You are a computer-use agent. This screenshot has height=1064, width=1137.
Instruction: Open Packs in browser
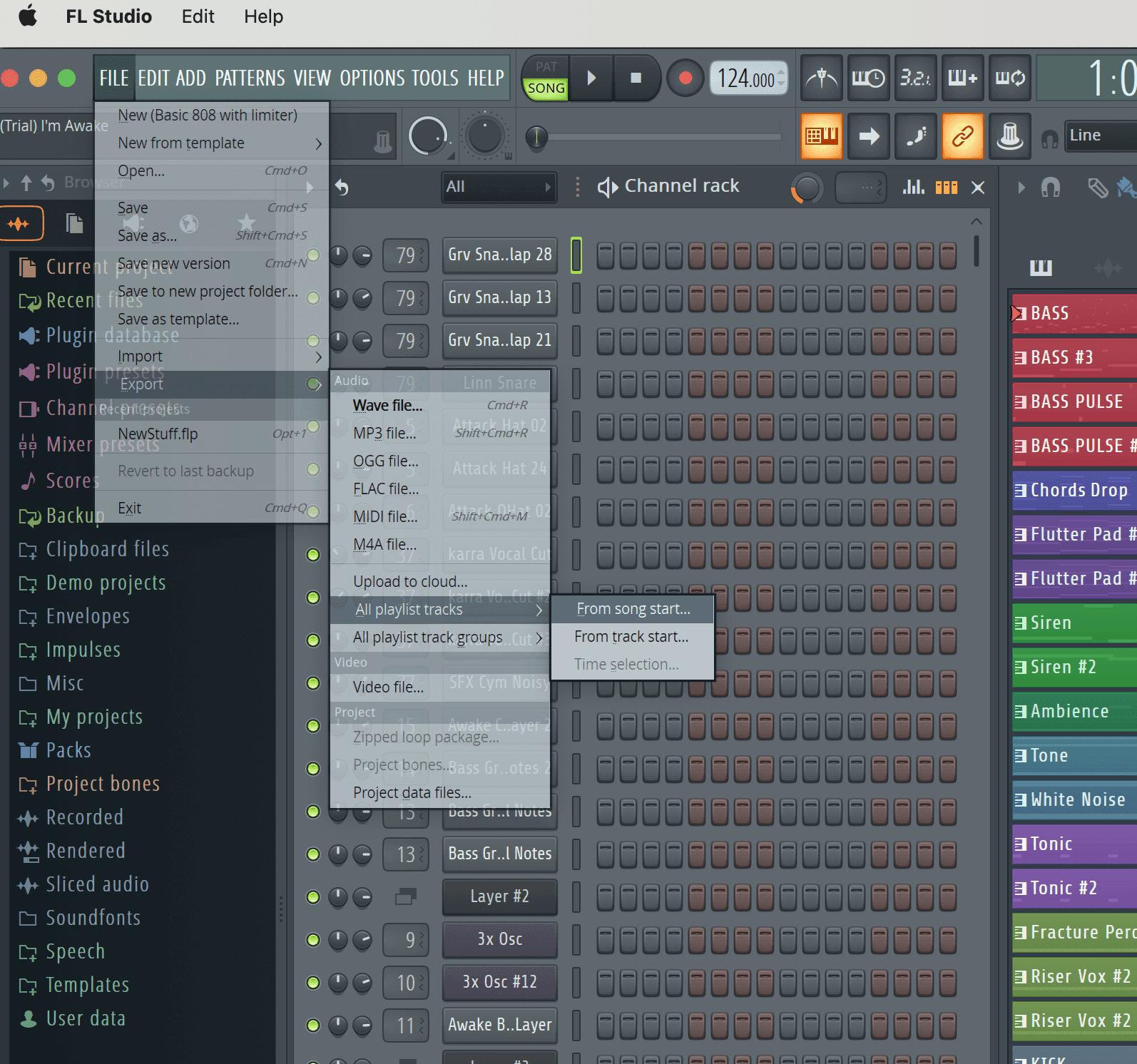(x=68, y=750)
